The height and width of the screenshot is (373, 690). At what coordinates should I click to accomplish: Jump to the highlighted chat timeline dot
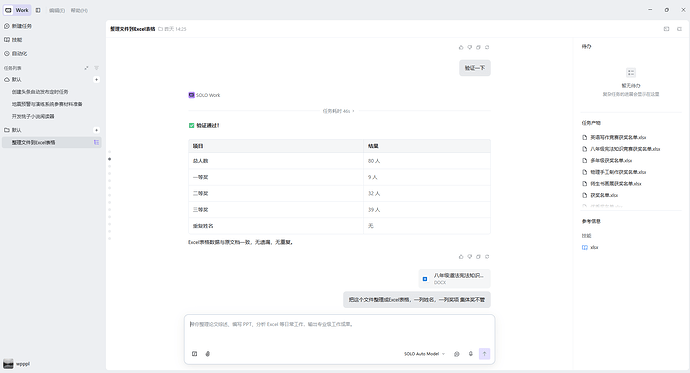click(110, 159)
